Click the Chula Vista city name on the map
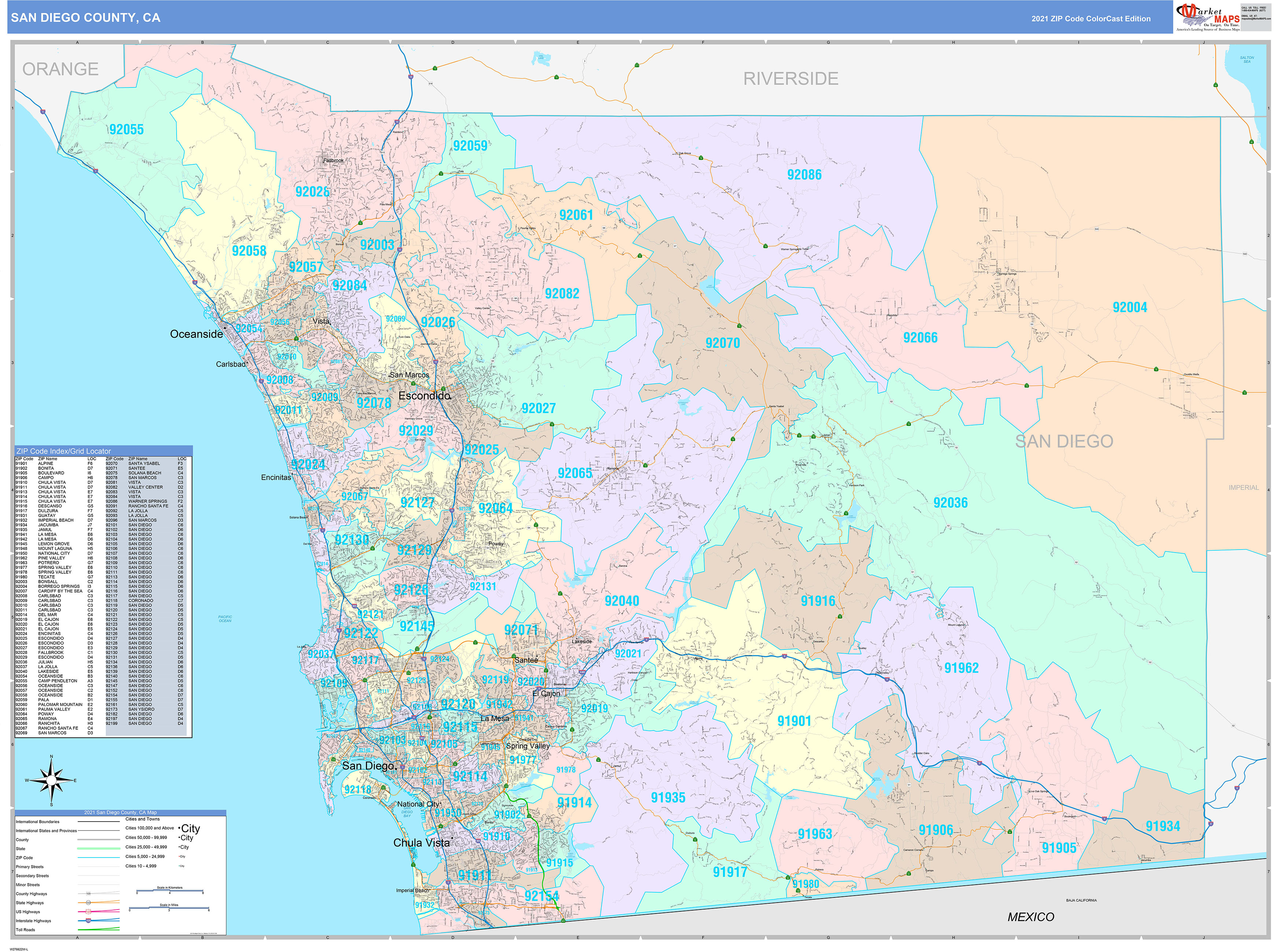The image size is (1277, 952). tap(421, 843)
